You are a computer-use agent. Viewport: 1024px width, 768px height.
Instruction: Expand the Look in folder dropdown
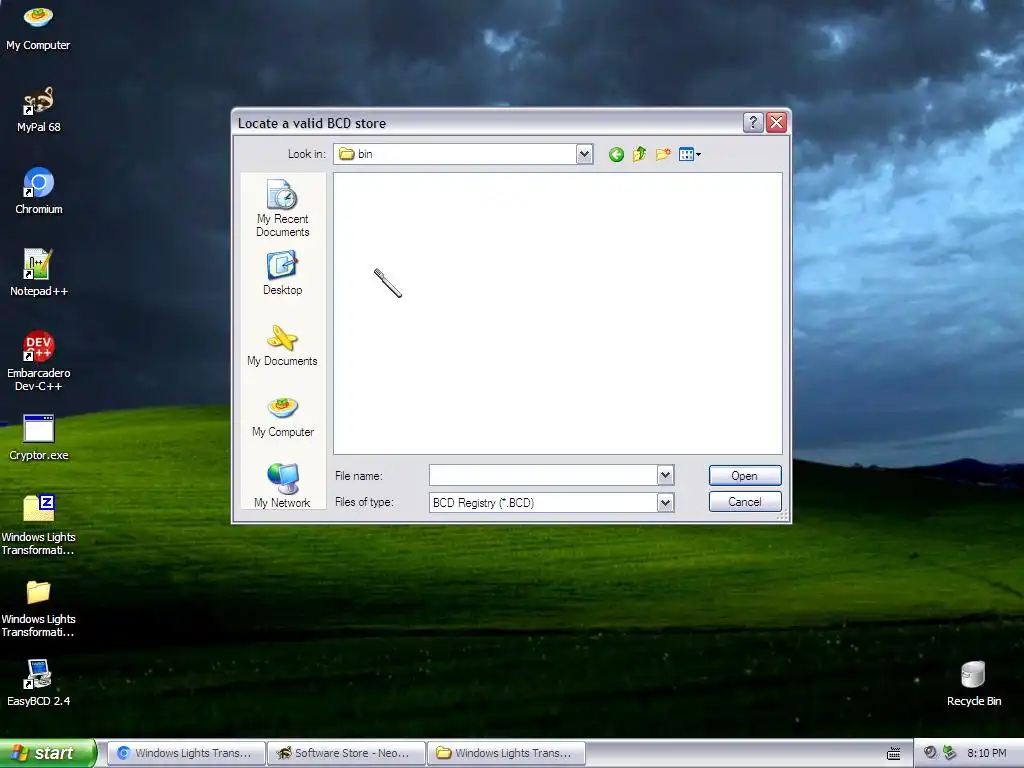tap(584, 154)
